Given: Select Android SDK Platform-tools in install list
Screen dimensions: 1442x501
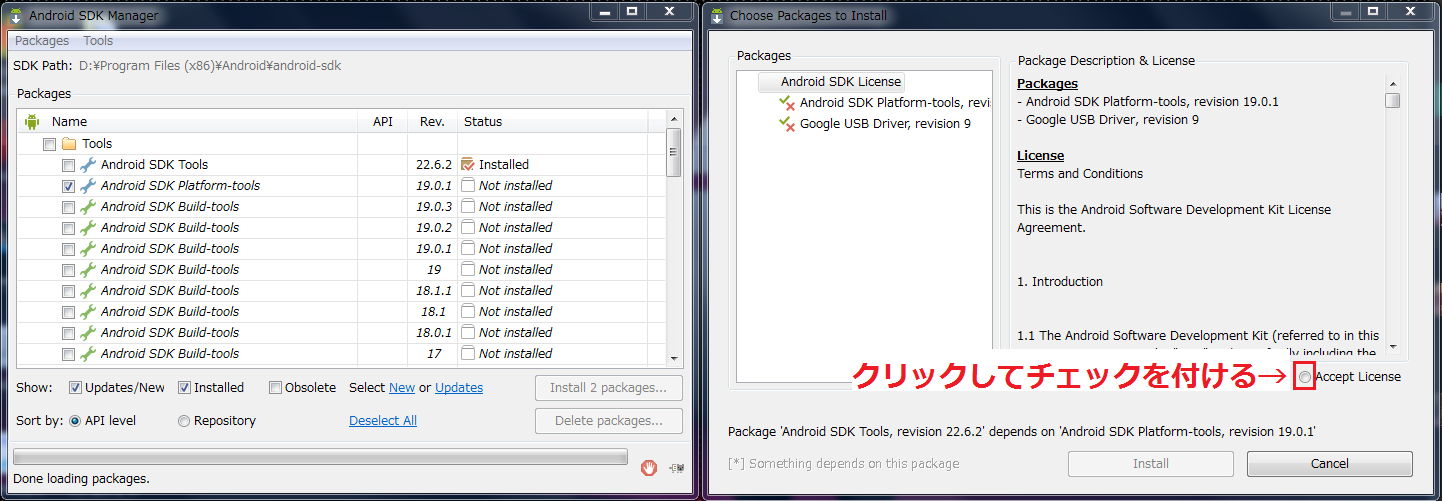Looking at the screenshot, I should coord(895,103).
